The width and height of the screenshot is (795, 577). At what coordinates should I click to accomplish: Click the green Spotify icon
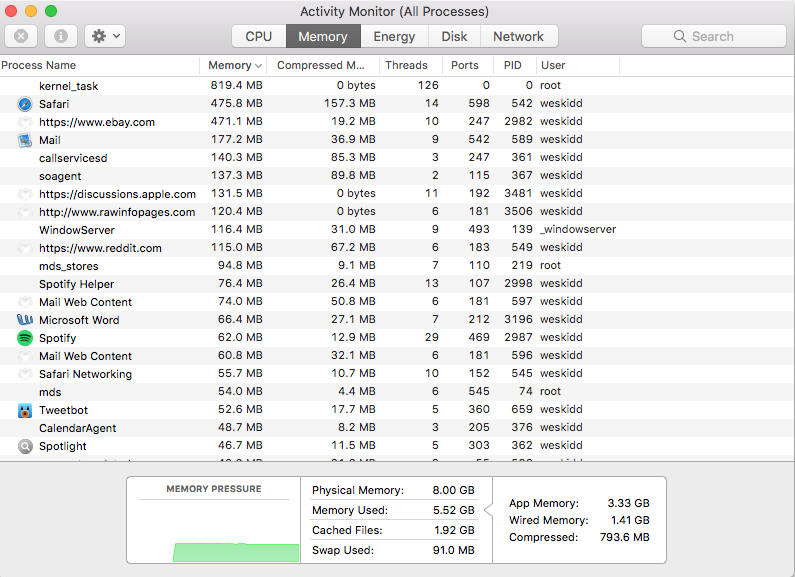[25, 338]
